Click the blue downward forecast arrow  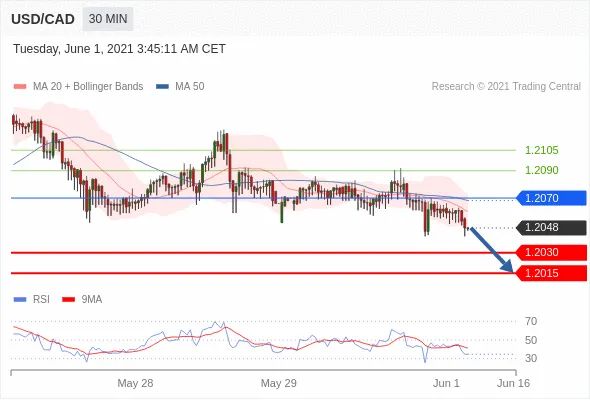point(492,249)
